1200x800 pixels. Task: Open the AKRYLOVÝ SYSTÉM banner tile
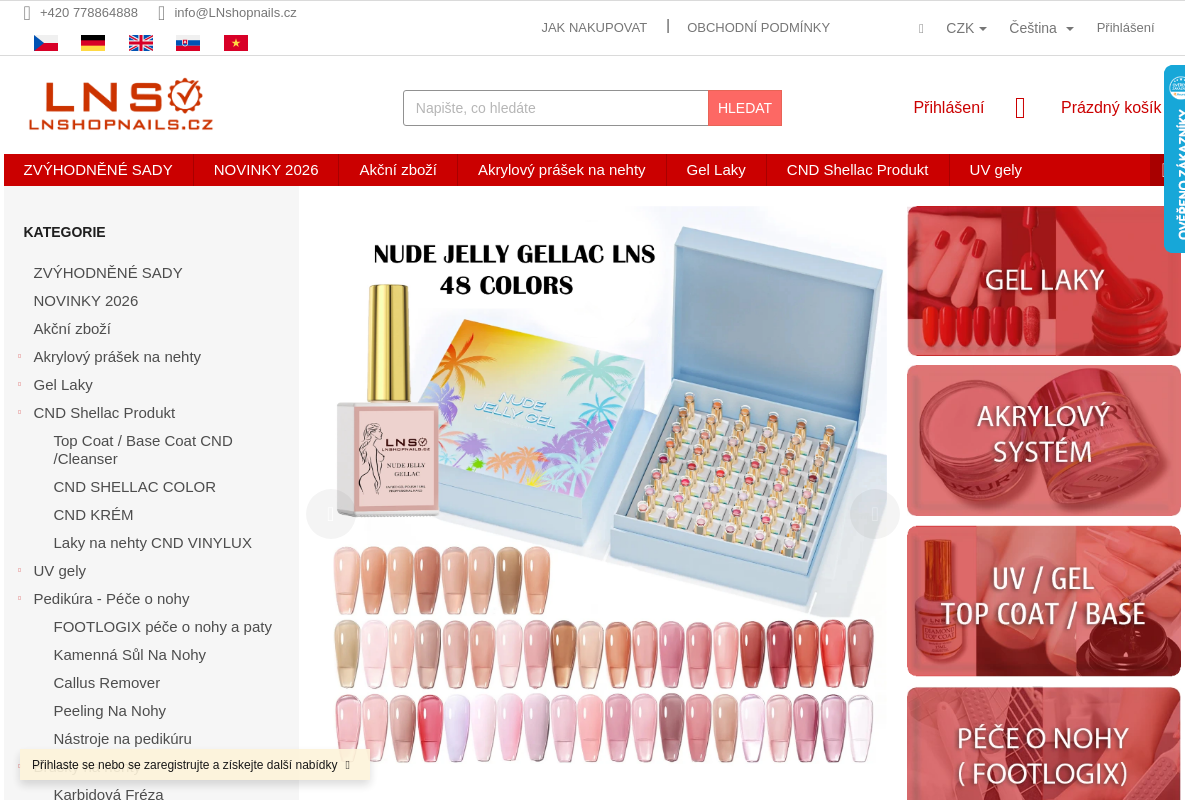pyautogui.click(x=1044, y=441)
